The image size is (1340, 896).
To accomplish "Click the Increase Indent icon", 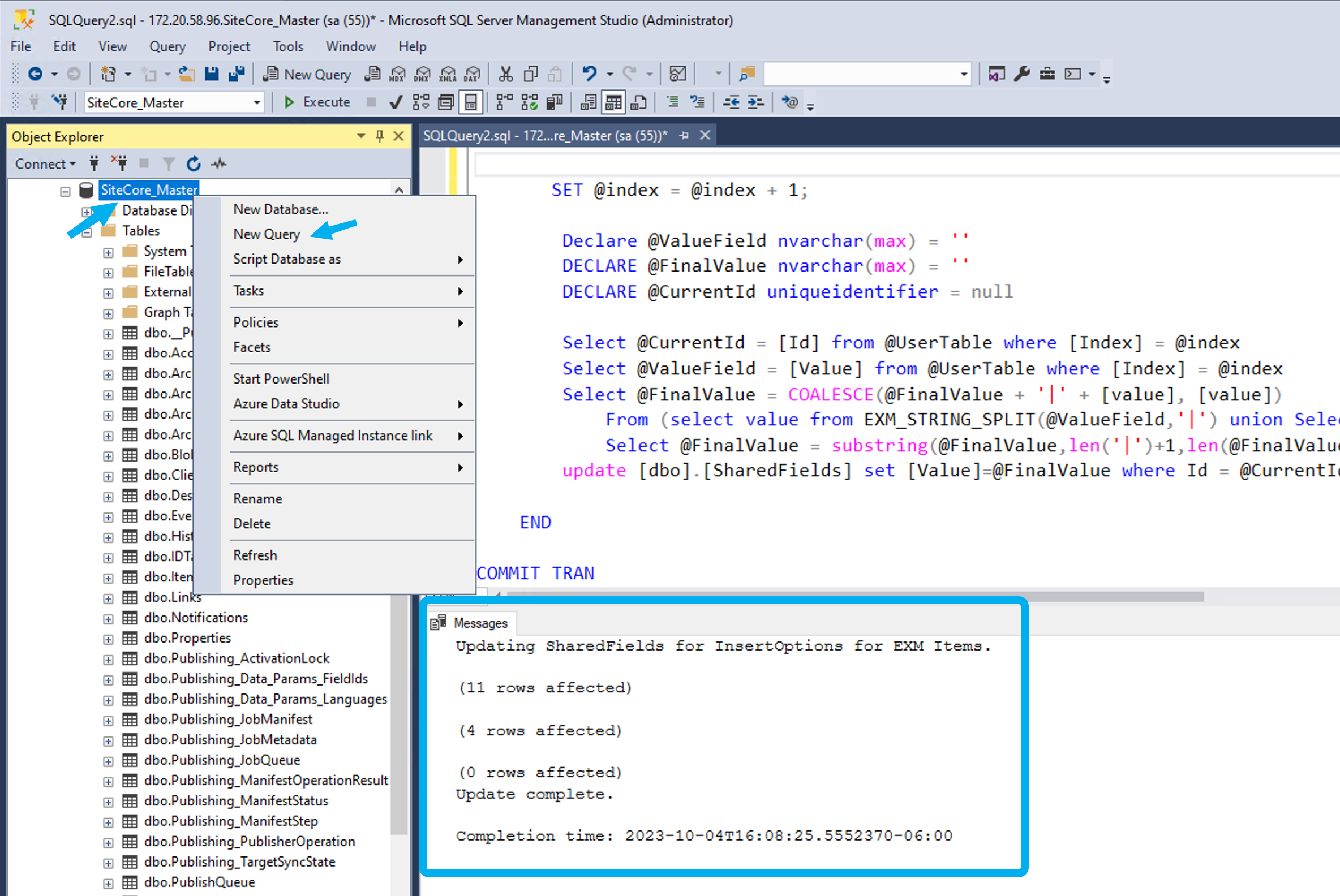I will (x=756, y=102).
